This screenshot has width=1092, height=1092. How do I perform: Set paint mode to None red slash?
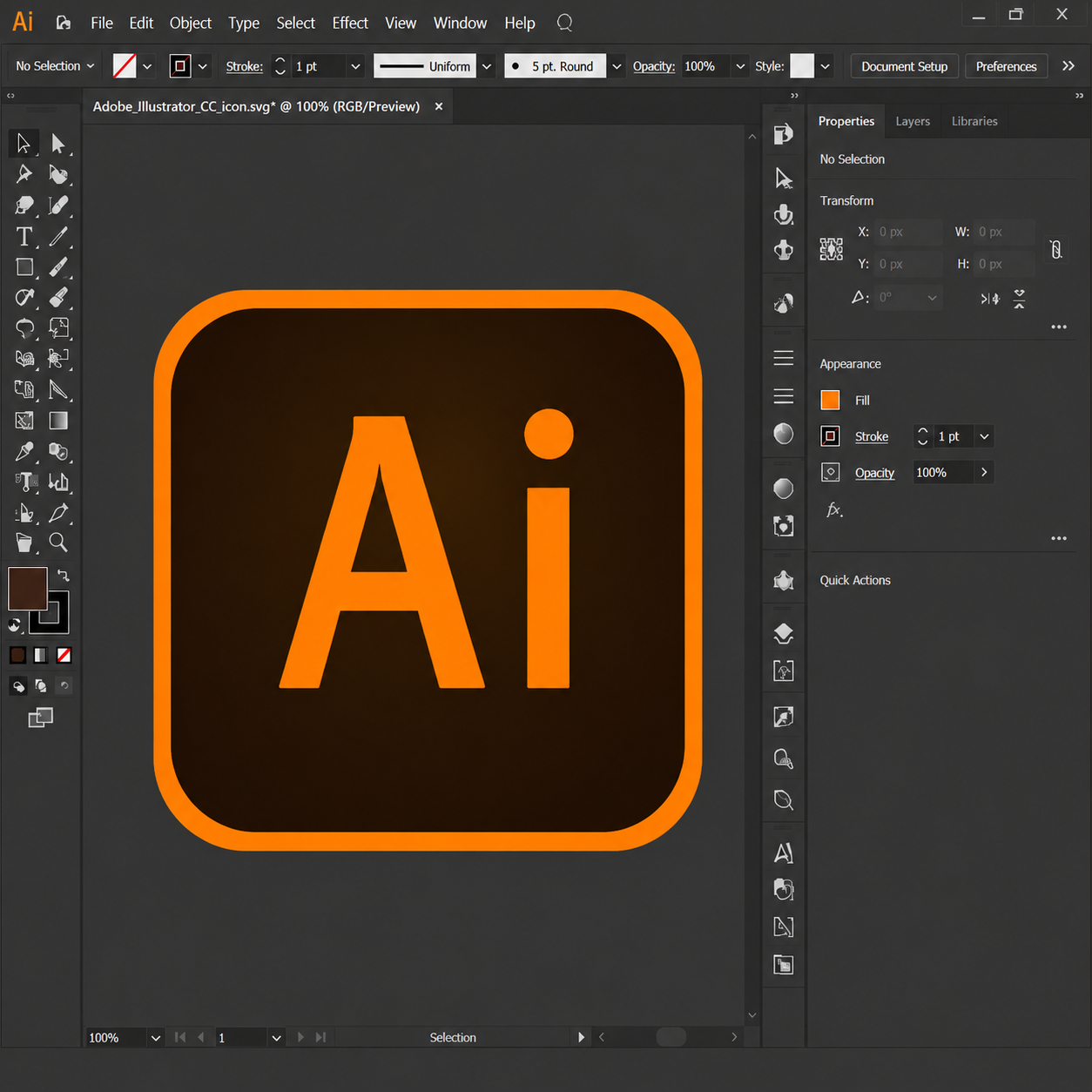point(64,655)
